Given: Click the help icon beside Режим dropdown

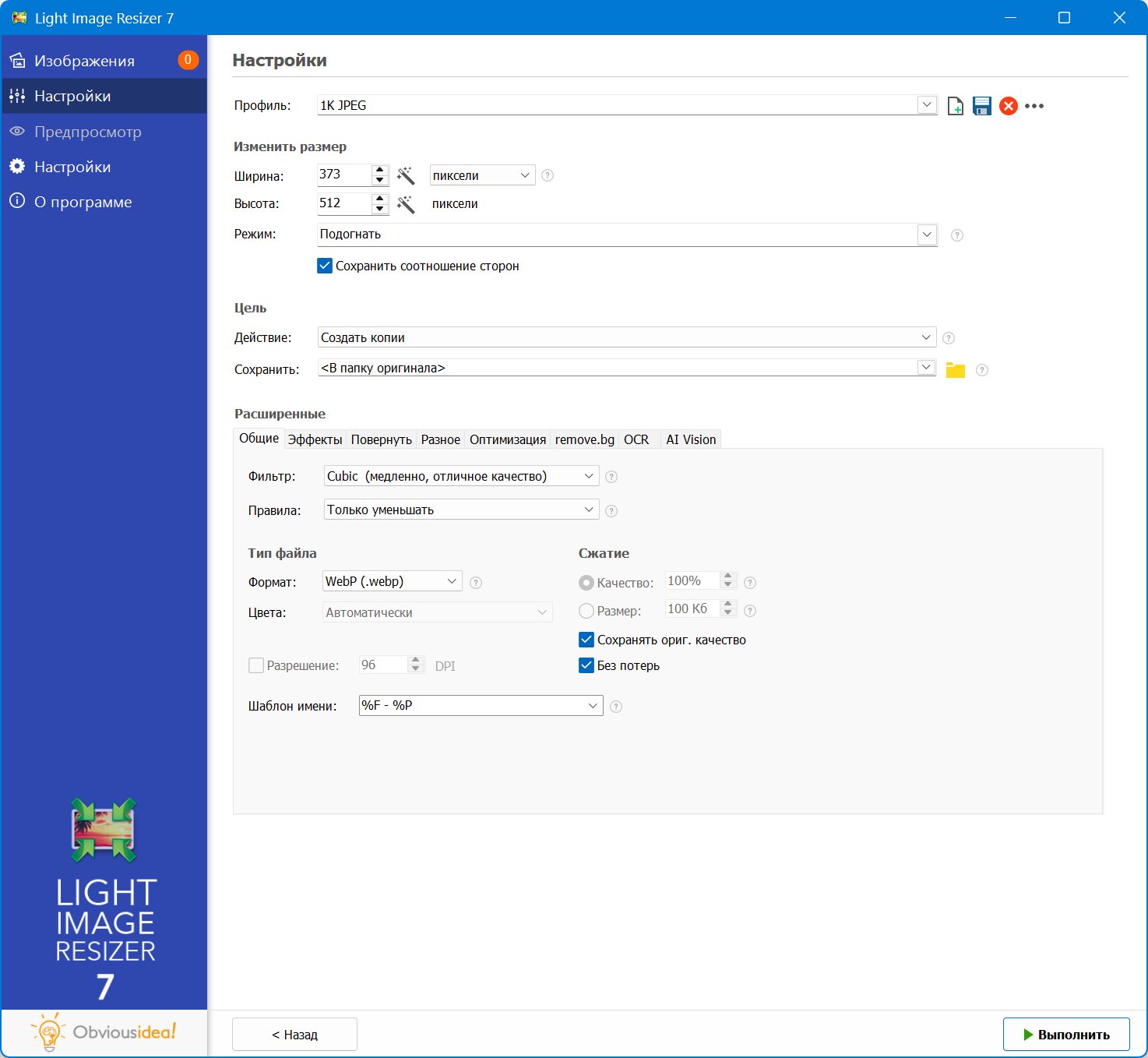Looking at the screenshot, I should point(957,235).
